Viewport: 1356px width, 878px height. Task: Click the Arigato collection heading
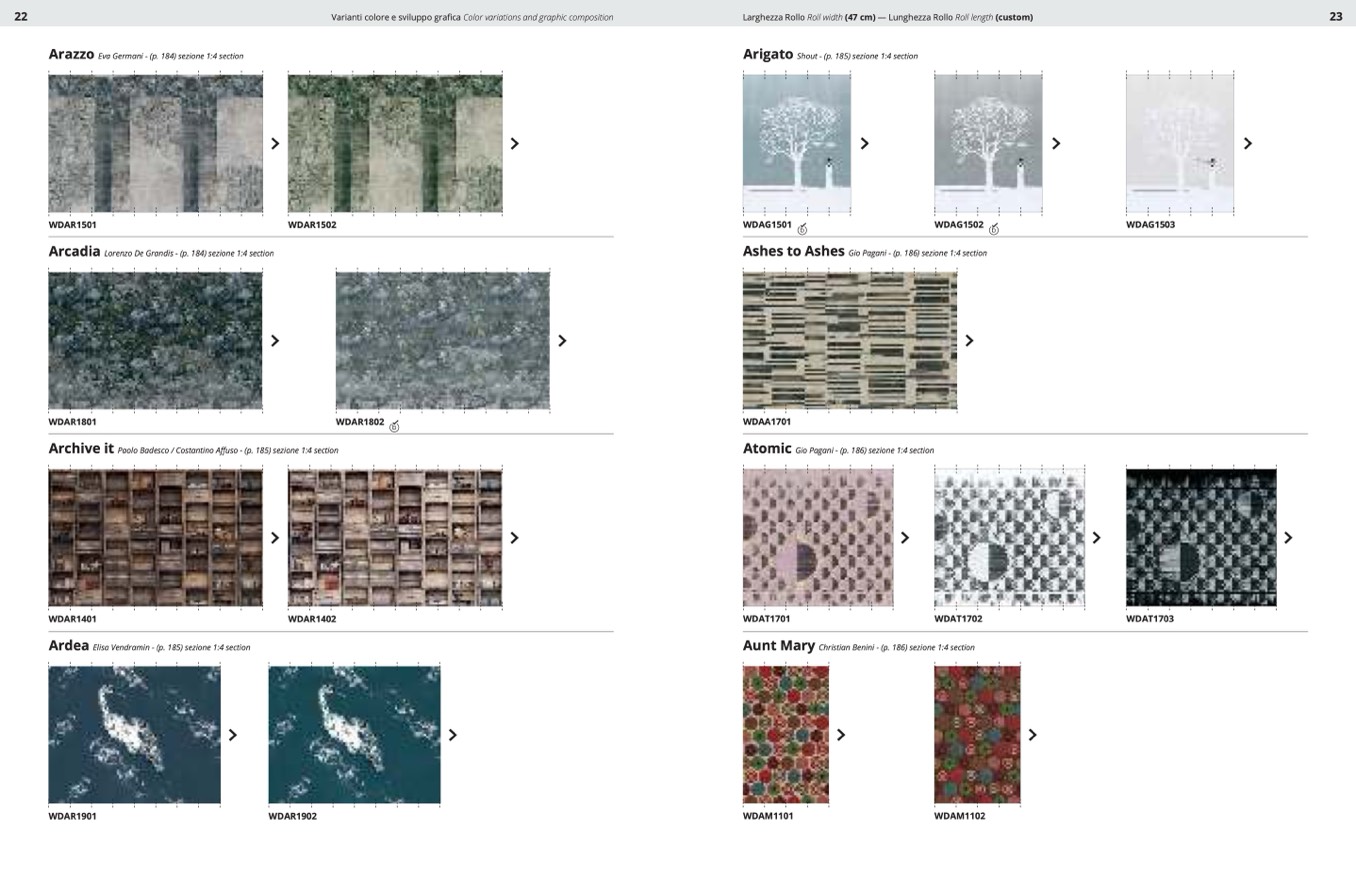767,54
